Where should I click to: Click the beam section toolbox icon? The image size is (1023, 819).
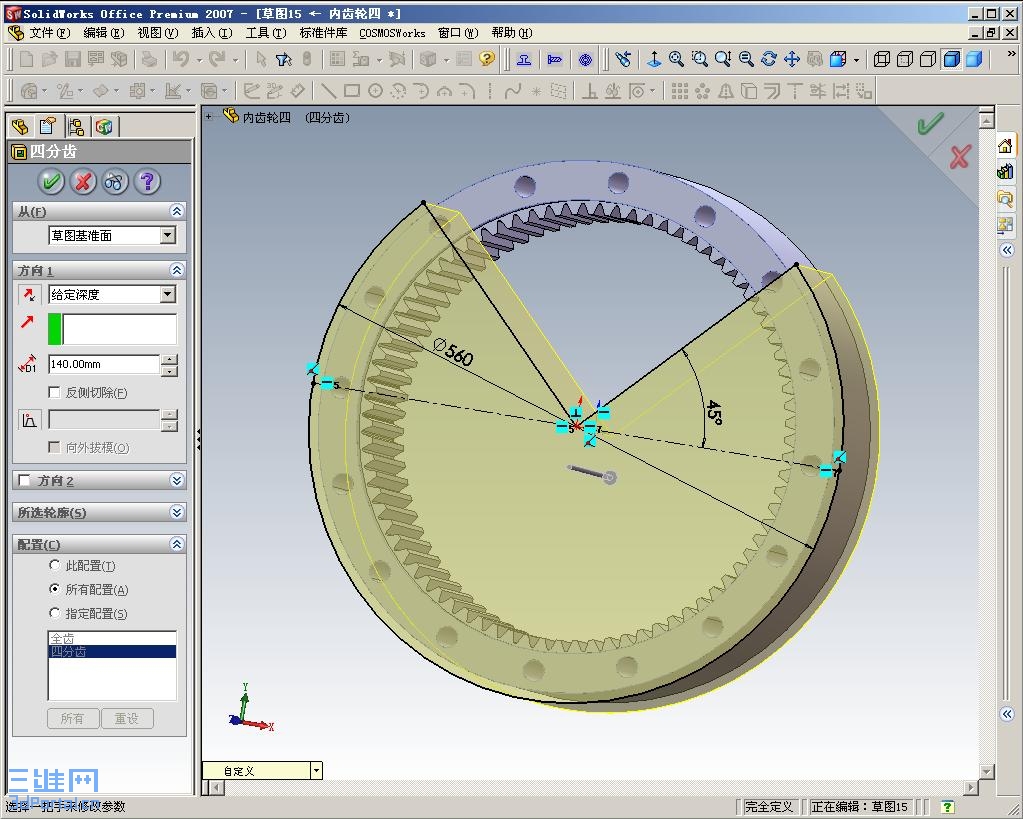[523, 60]
